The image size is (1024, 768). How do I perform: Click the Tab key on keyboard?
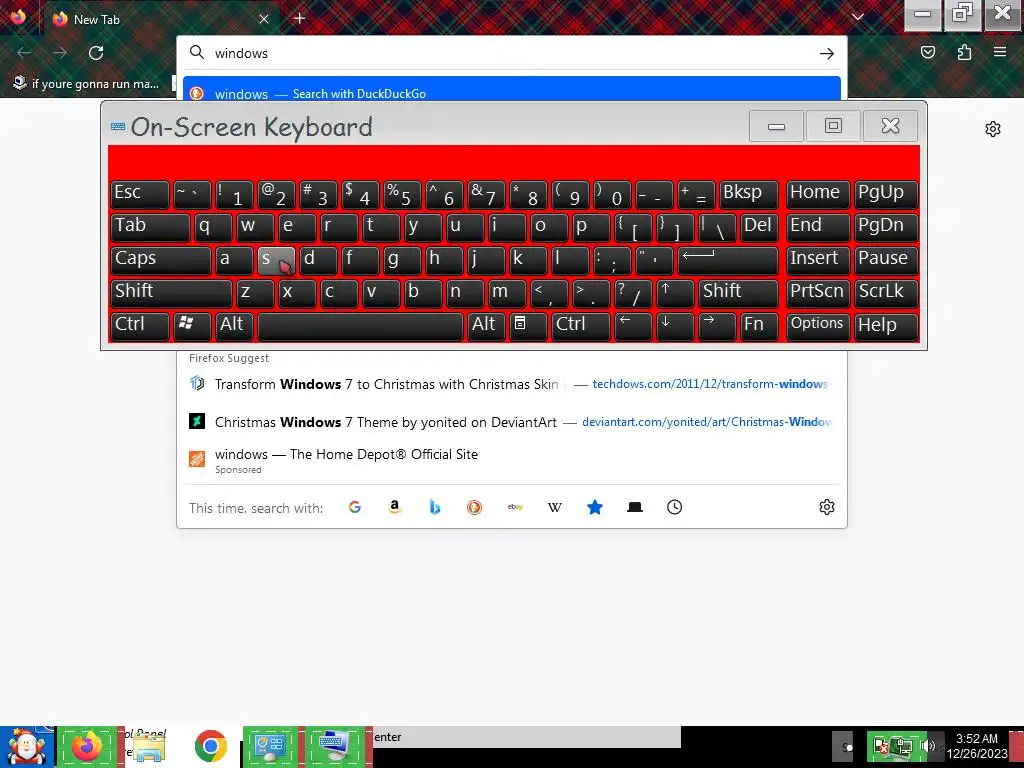click(x=150, y=227)
